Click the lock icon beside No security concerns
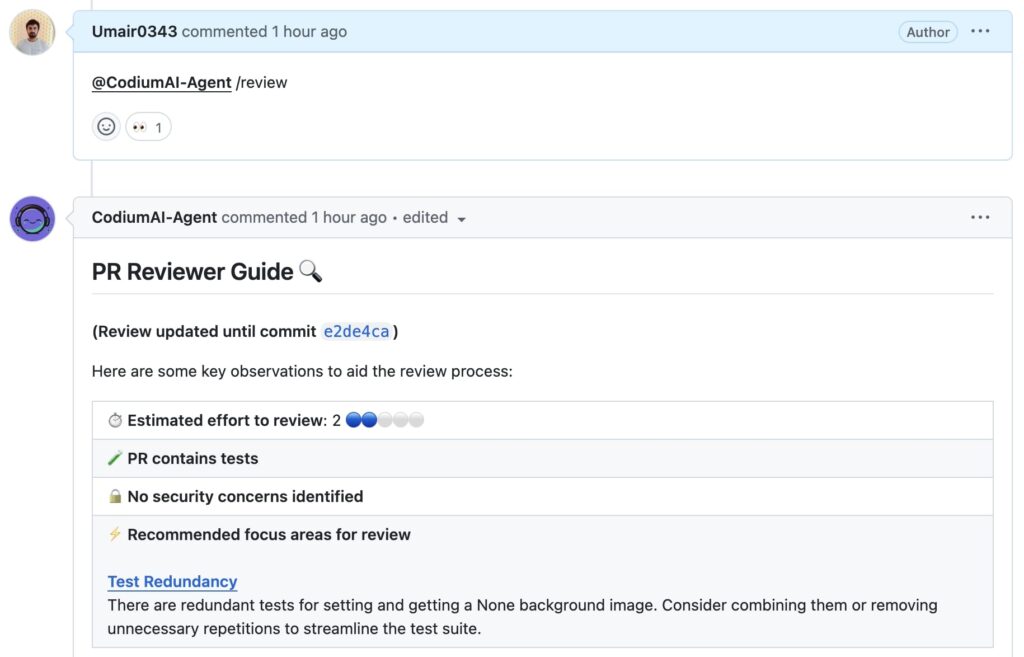 [114, 496]
